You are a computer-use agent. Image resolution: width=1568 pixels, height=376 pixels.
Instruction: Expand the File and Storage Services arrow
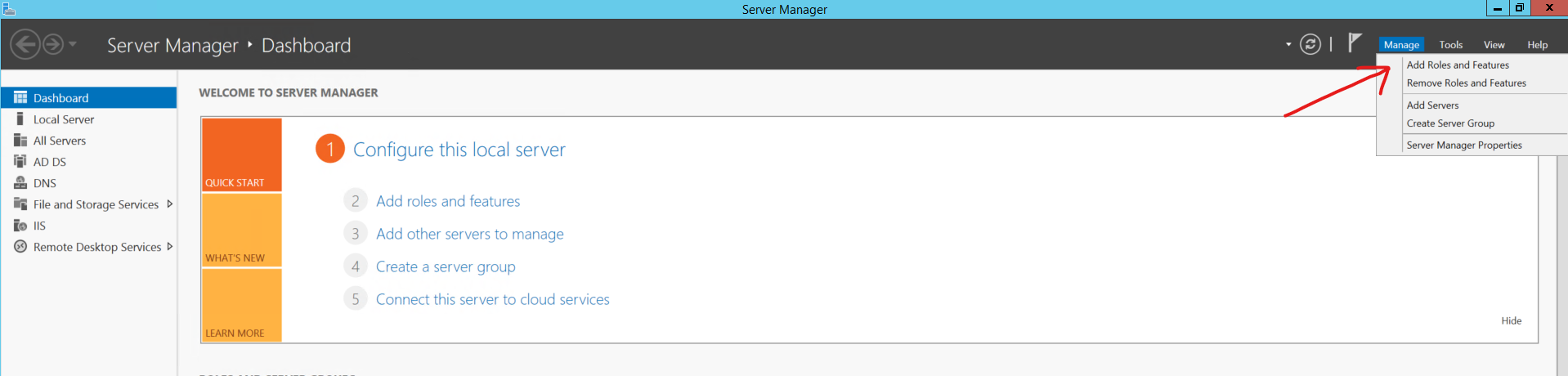coord(169,204)
